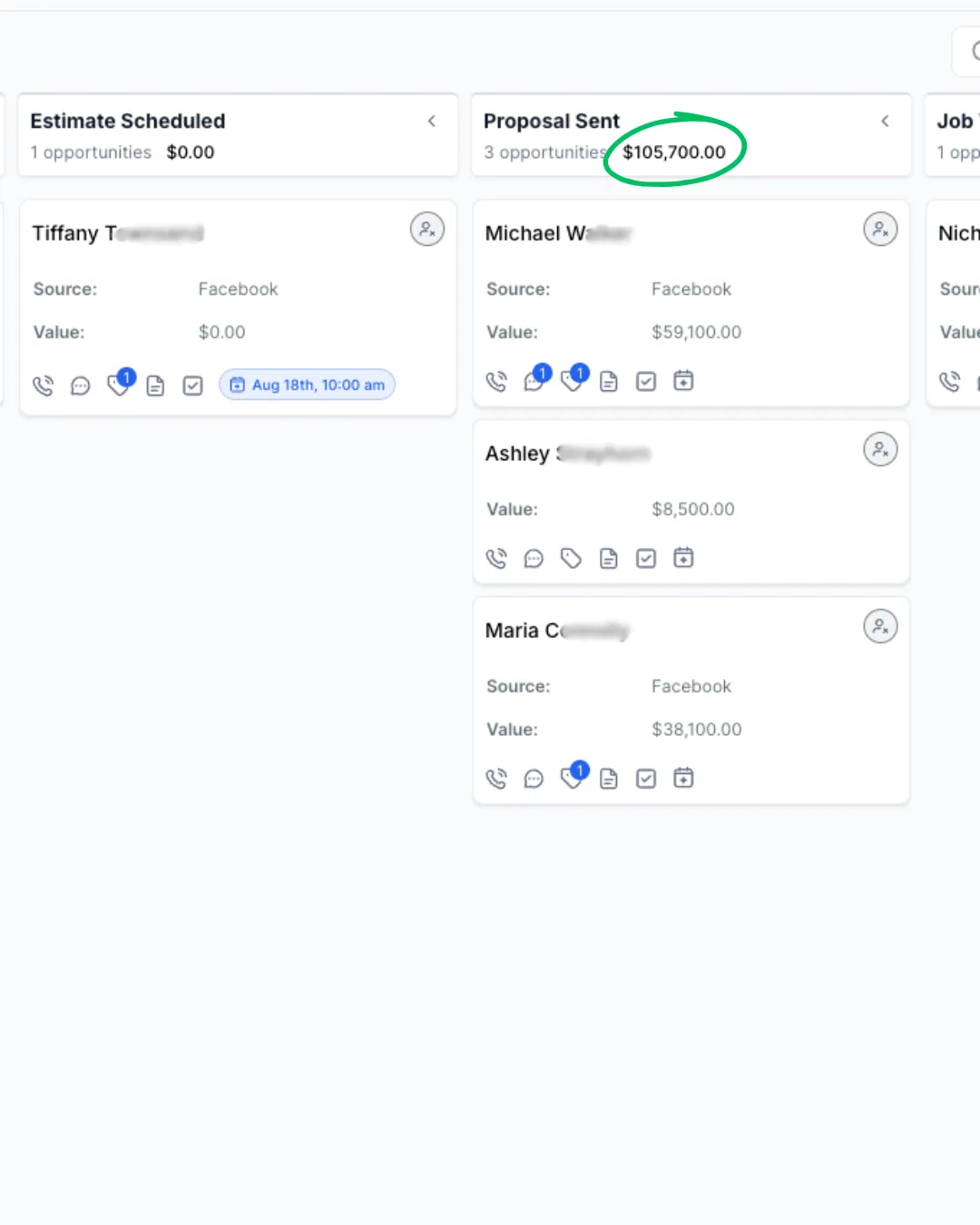
Task: Open the notes icon on Michael's card
Action: (x=609, y=382)
